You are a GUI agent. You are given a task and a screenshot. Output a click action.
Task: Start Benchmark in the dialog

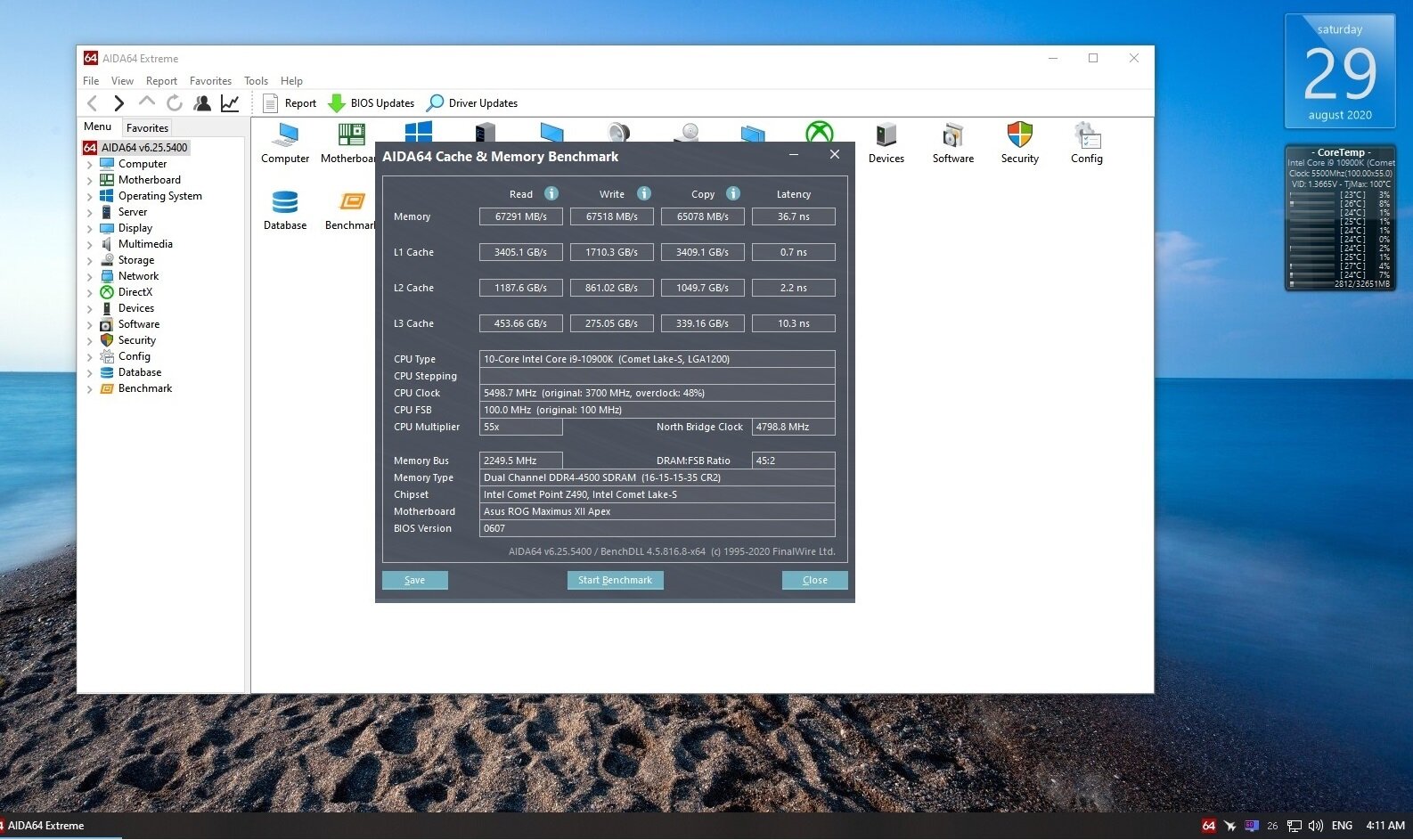tap(615, 580)
